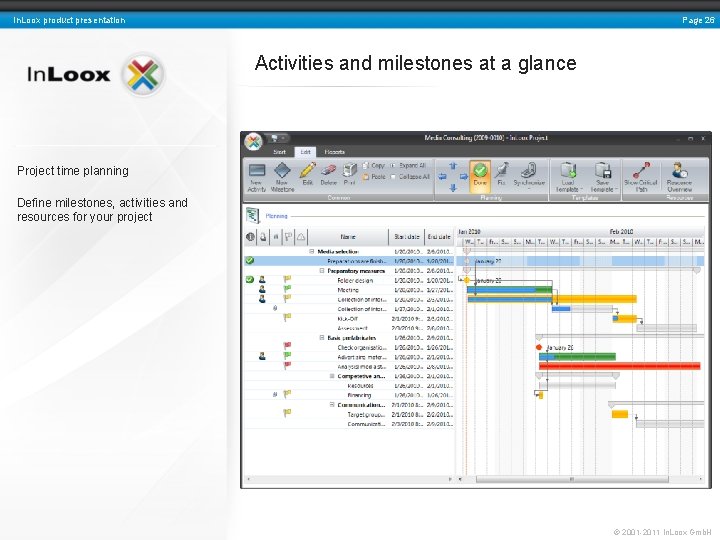The width and height of the screenshot is (720, 540).
Task: Click the Target group yellow Gantt bar
Action: point(620,414)
